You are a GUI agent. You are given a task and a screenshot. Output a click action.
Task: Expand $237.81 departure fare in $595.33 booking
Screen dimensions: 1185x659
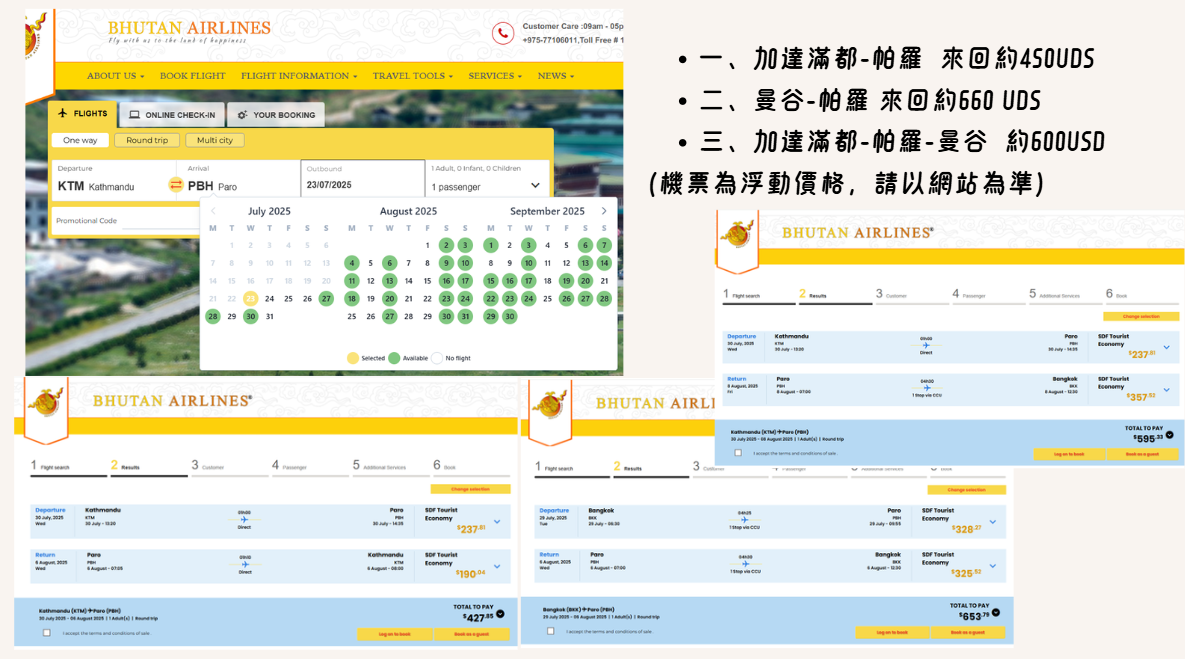[x=1167, y=348]
